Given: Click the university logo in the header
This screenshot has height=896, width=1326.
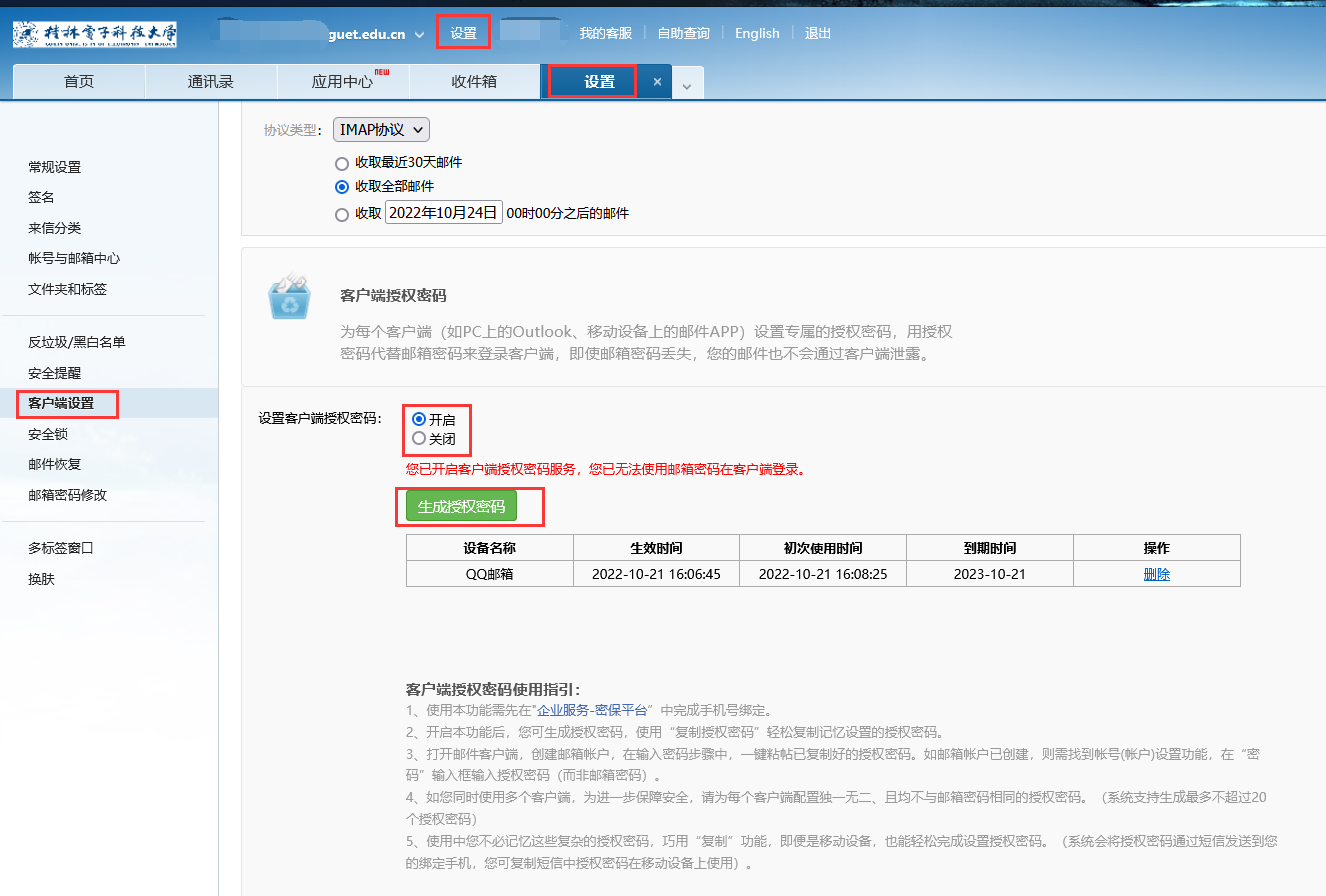Looking at the screenshot, I should pyautogui.click(x=96, y=34).
